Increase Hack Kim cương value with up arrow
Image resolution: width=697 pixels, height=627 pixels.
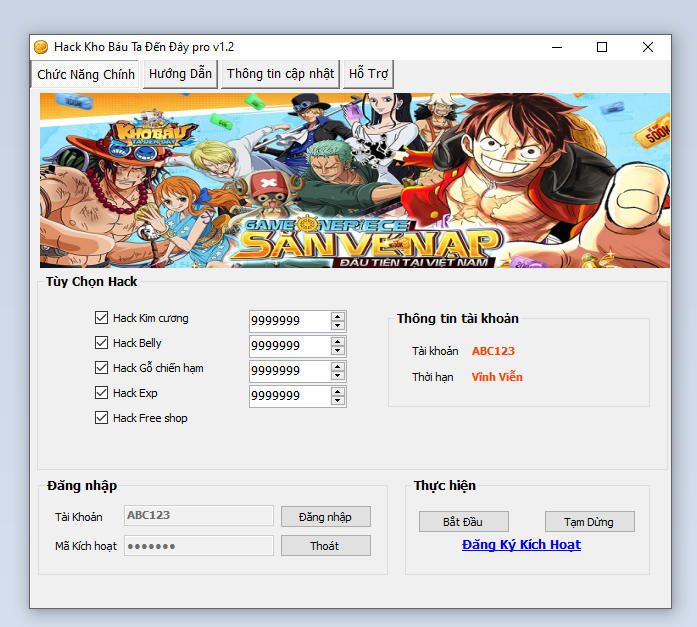click(x=338, y=316)
